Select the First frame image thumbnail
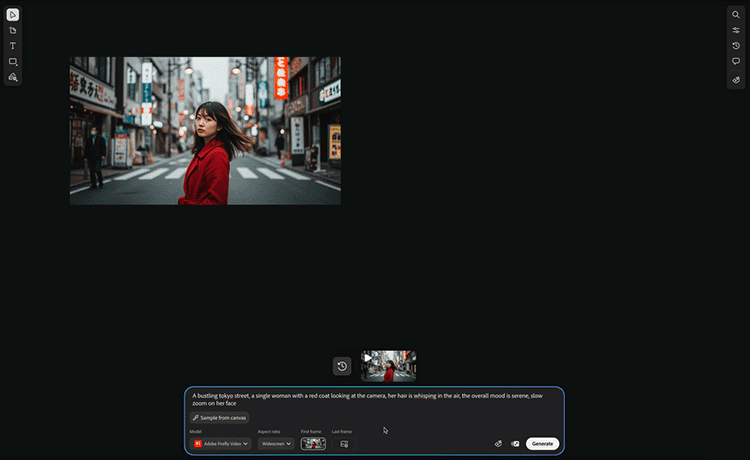Screen dimensions: 750x460 point(313,443)
